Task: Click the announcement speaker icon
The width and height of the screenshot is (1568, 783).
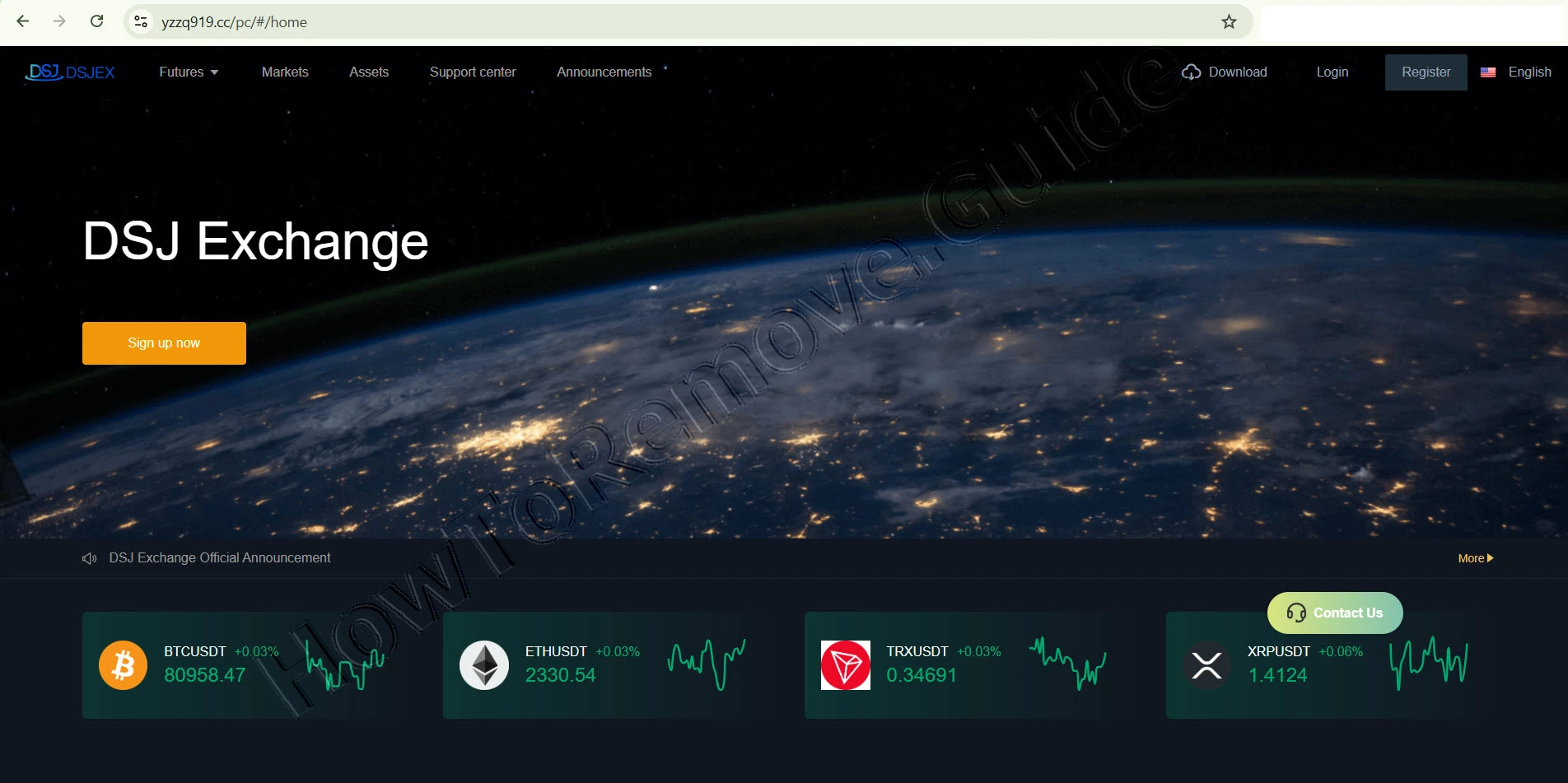Action: pyautogui.click(x=90, y=558)
